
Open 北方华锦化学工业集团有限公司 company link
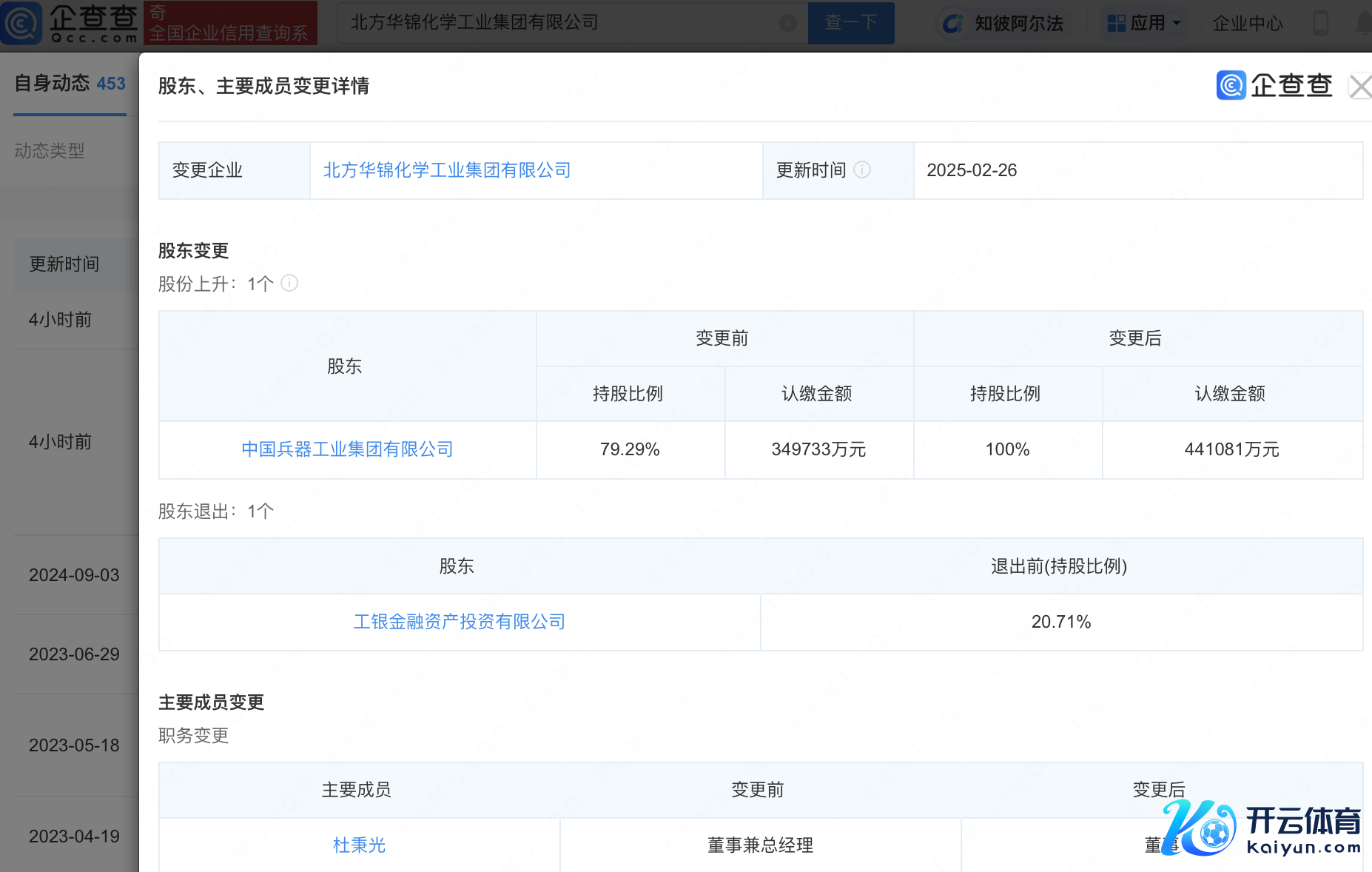[x=447, y=170]
